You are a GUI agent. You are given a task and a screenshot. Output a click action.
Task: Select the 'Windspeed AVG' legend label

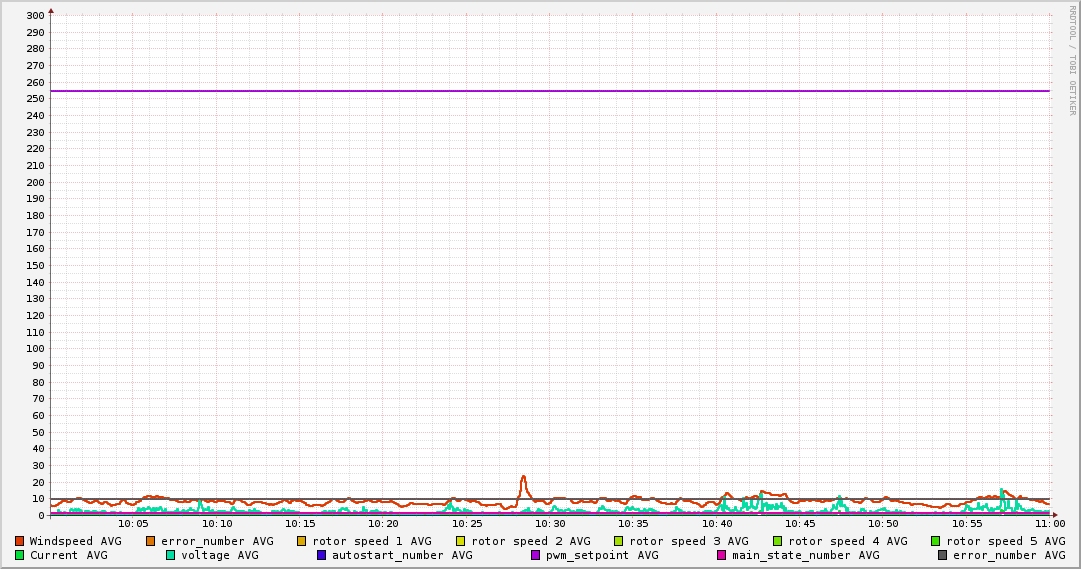pos(75,541)
